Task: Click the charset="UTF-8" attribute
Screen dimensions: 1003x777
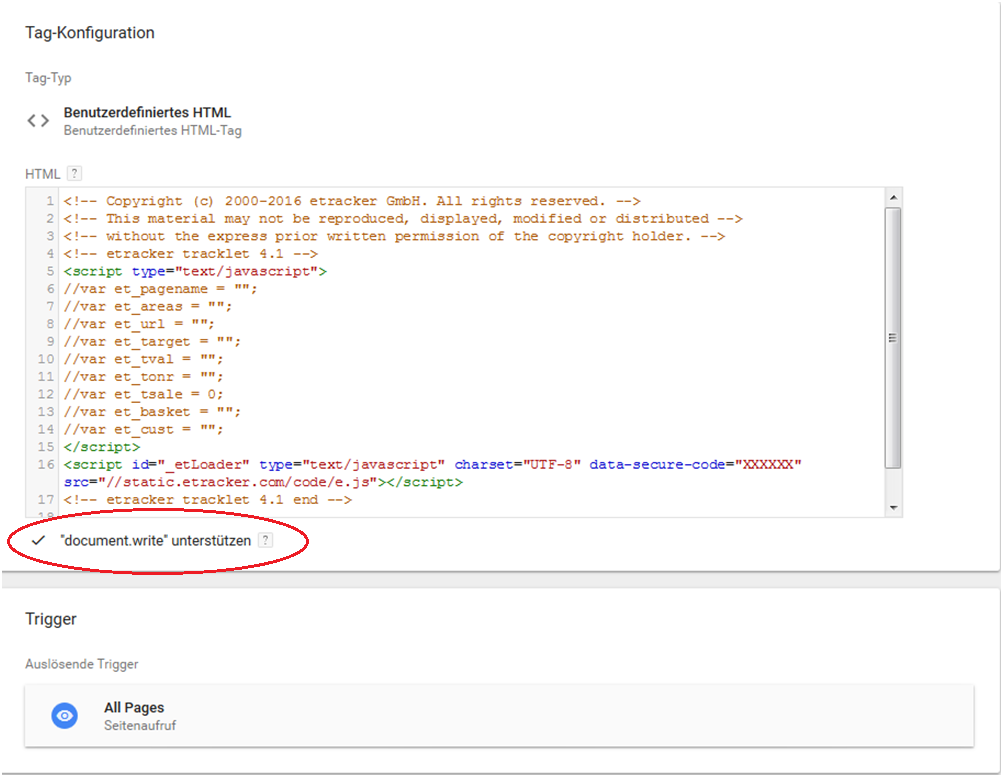Action: 517,464
